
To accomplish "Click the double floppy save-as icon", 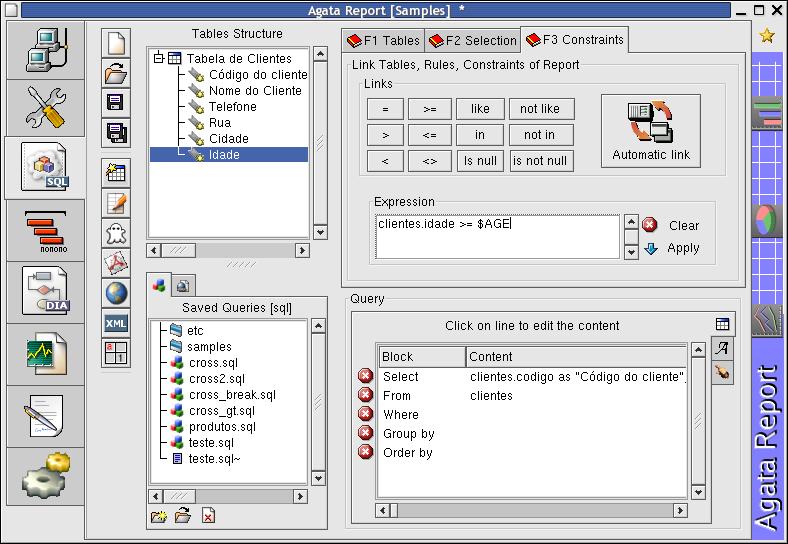I will pos(116,133).
